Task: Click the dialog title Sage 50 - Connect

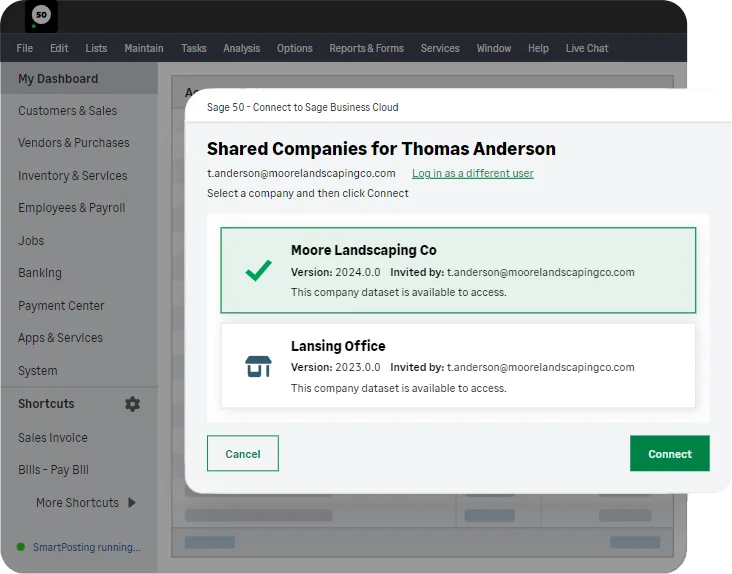Action: click(303, 107)
